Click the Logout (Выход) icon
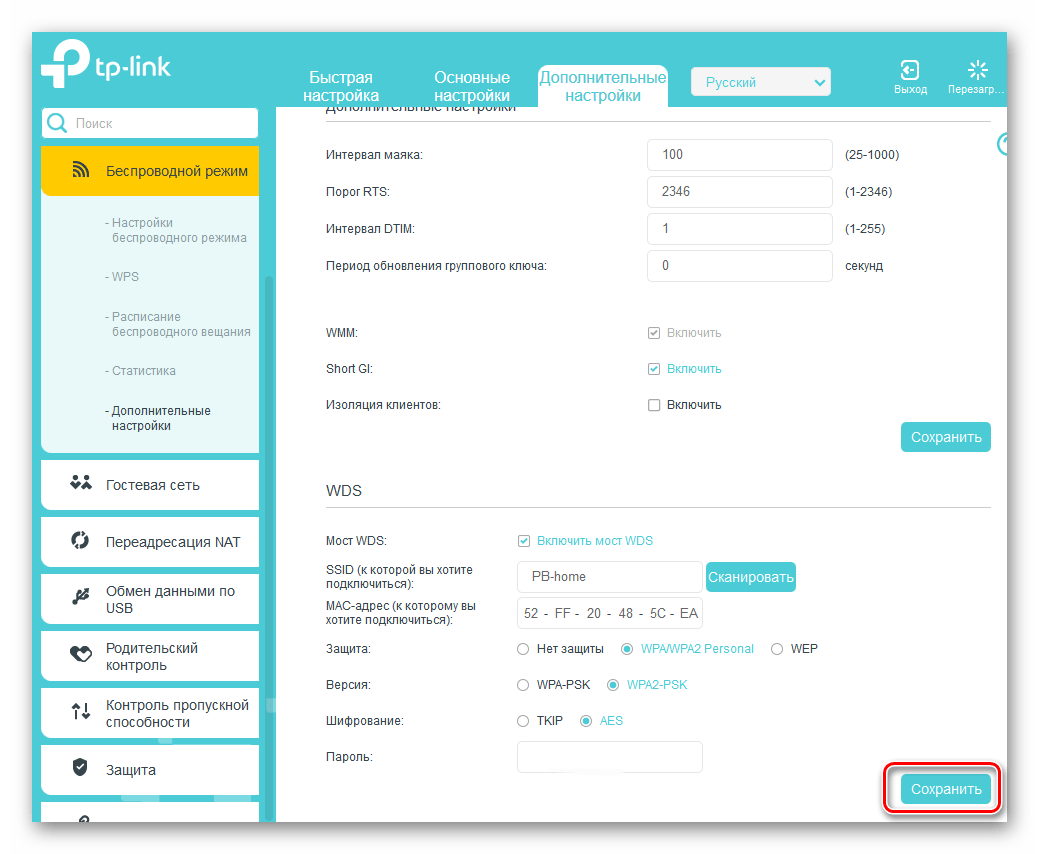The height and width of the screenshot is (854, 1039). (909, 70)
